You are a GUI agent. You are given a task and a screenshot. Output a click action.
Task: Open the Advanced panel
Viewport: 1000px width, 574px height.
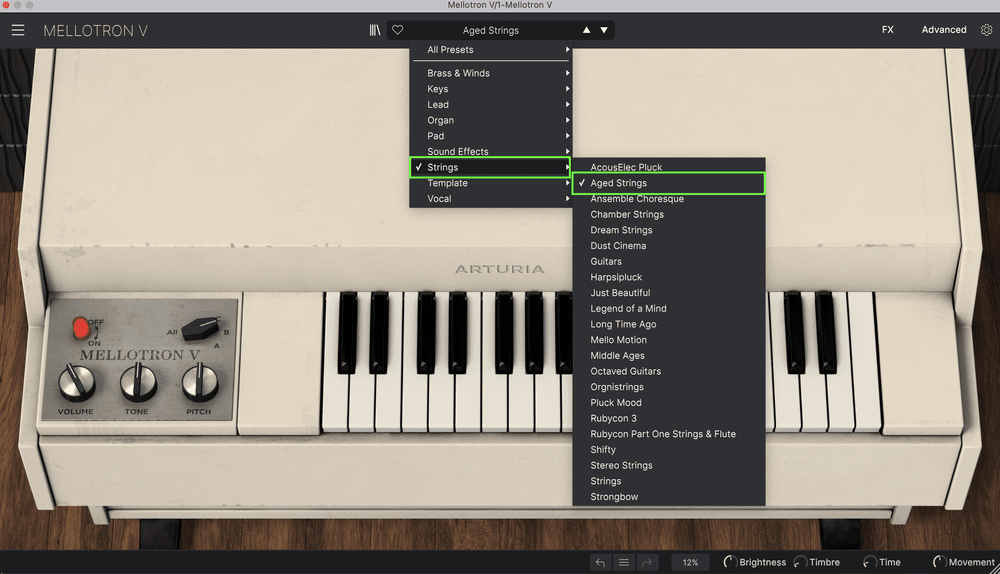click(x=944, y=30)
